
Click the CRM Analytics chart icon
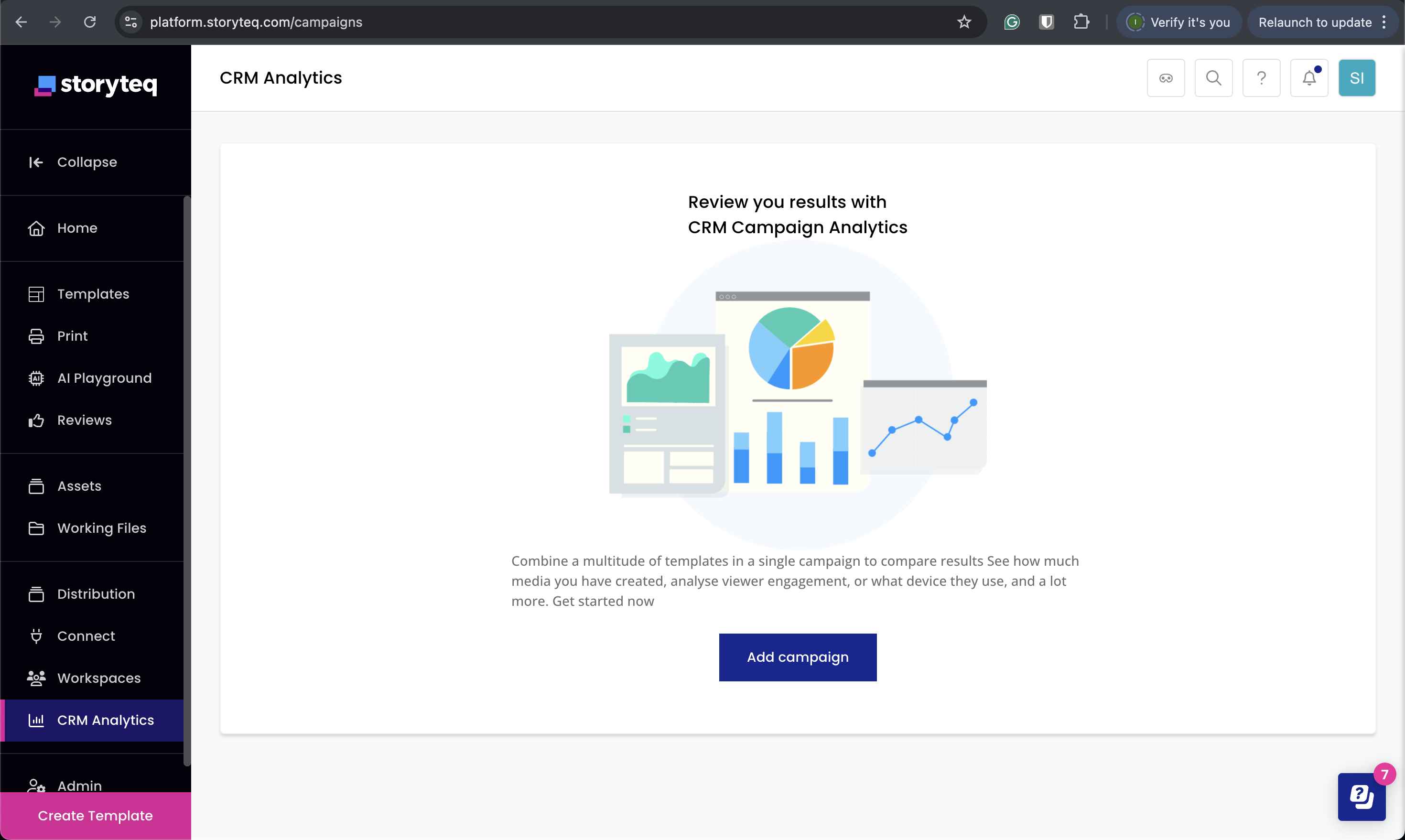36,721
